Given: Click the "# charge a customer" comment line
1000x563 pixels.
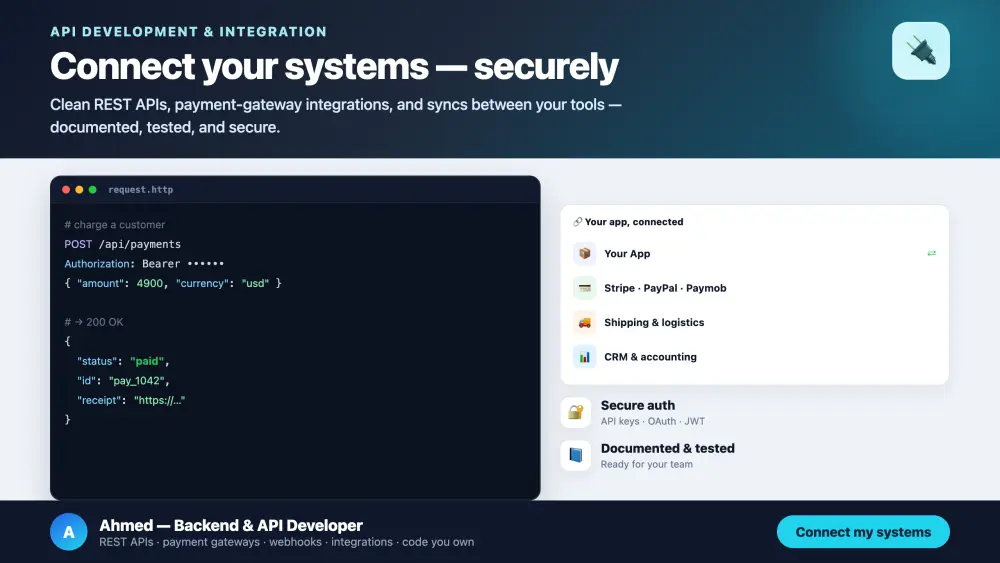Looking at the screenshot, I should tap(114, 224).
